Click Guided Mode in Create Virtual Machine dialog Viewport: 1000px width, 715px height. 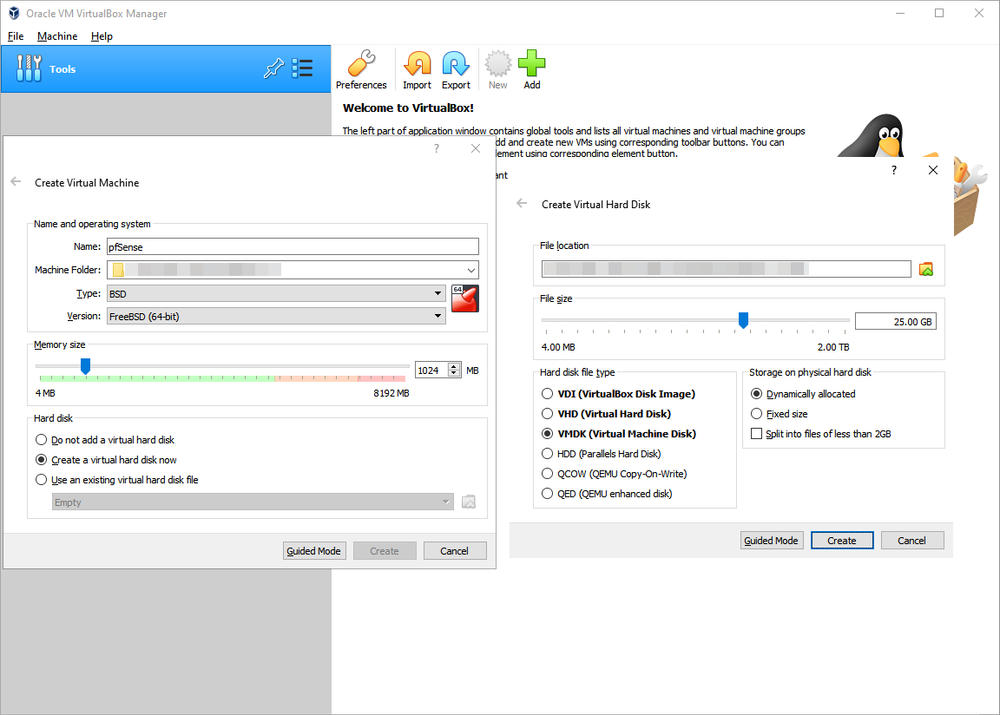point(314,550)
